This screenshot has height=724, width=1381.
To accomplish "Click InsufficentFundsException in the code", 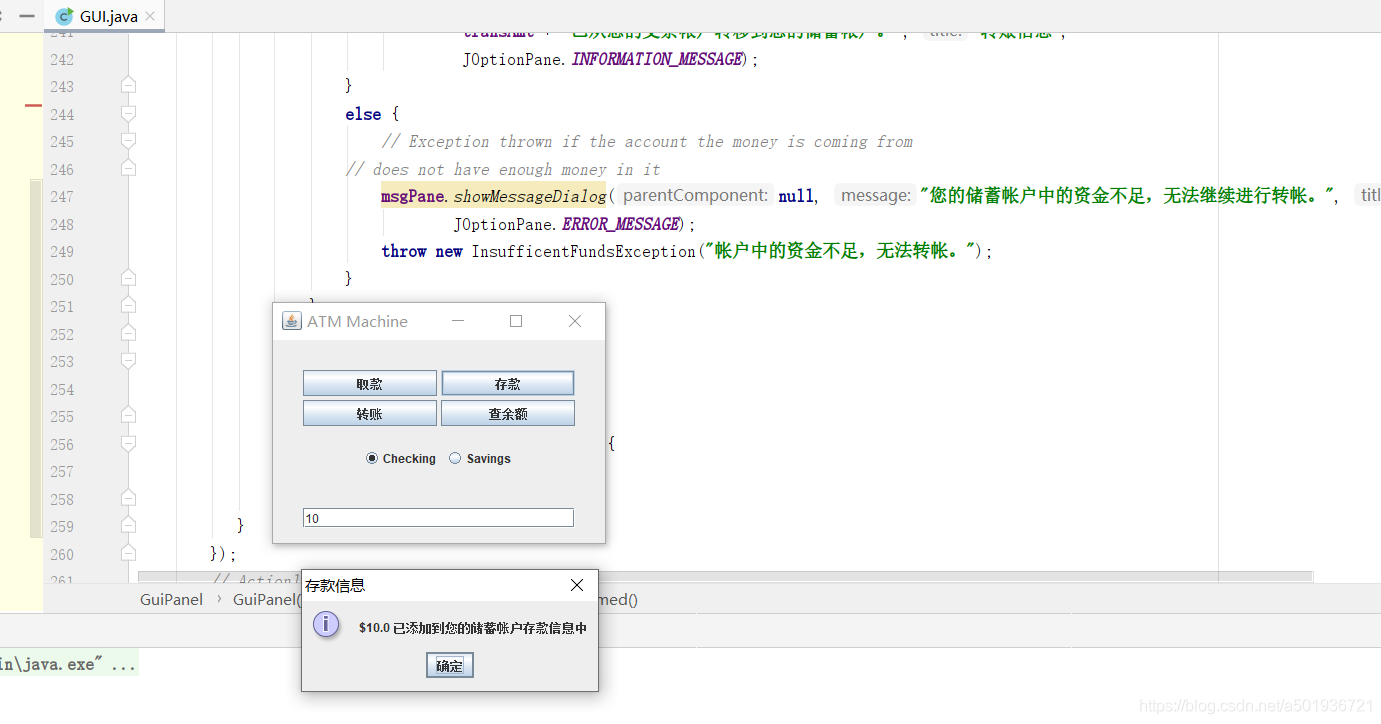I will coord(583,251).
